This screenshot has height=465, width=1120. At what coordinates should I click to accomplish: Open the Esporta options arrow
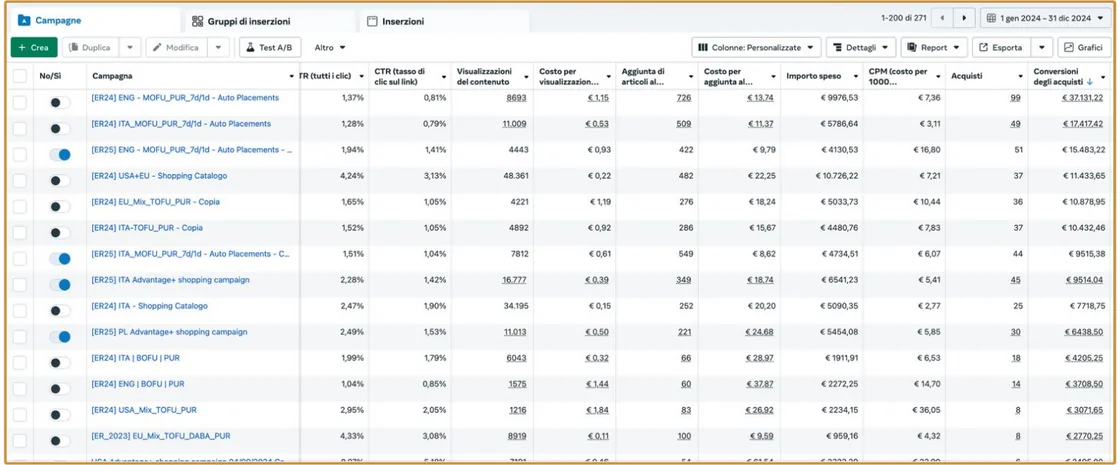tap(1041, 48)
